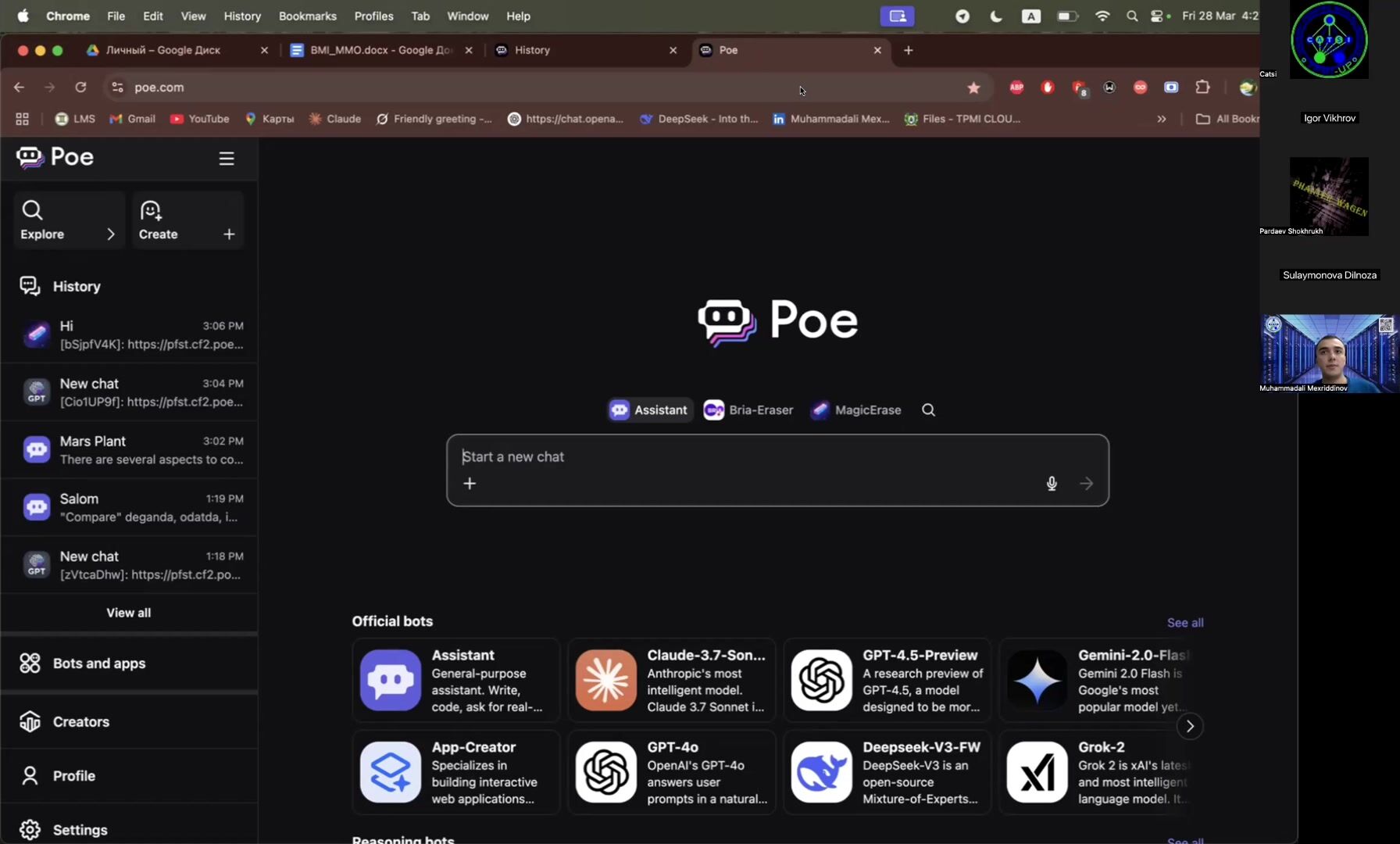Image resolution: width=1400 pixels, height=844 pixels.
Task: Expand hidden bookmarks double chevron
Action: click(1161, 119)
